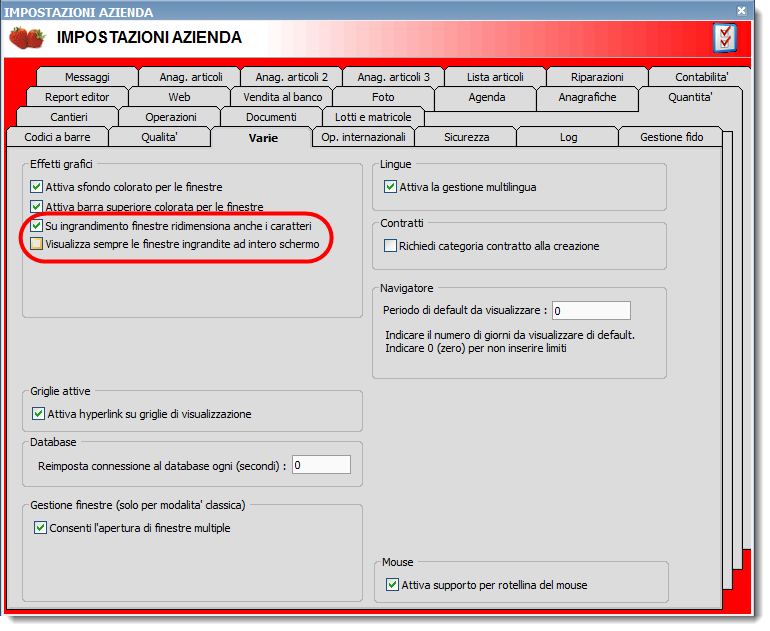Click the Periodo di default input field
Screen dimensions: 770x631
pos(591,310)
